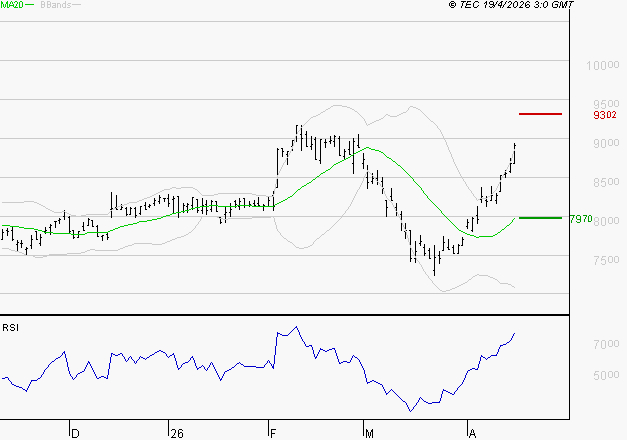The width and height of the screenshot is (627, 440).
Task: Click the green 7970 support value
Action: click(x=581, y=219)
